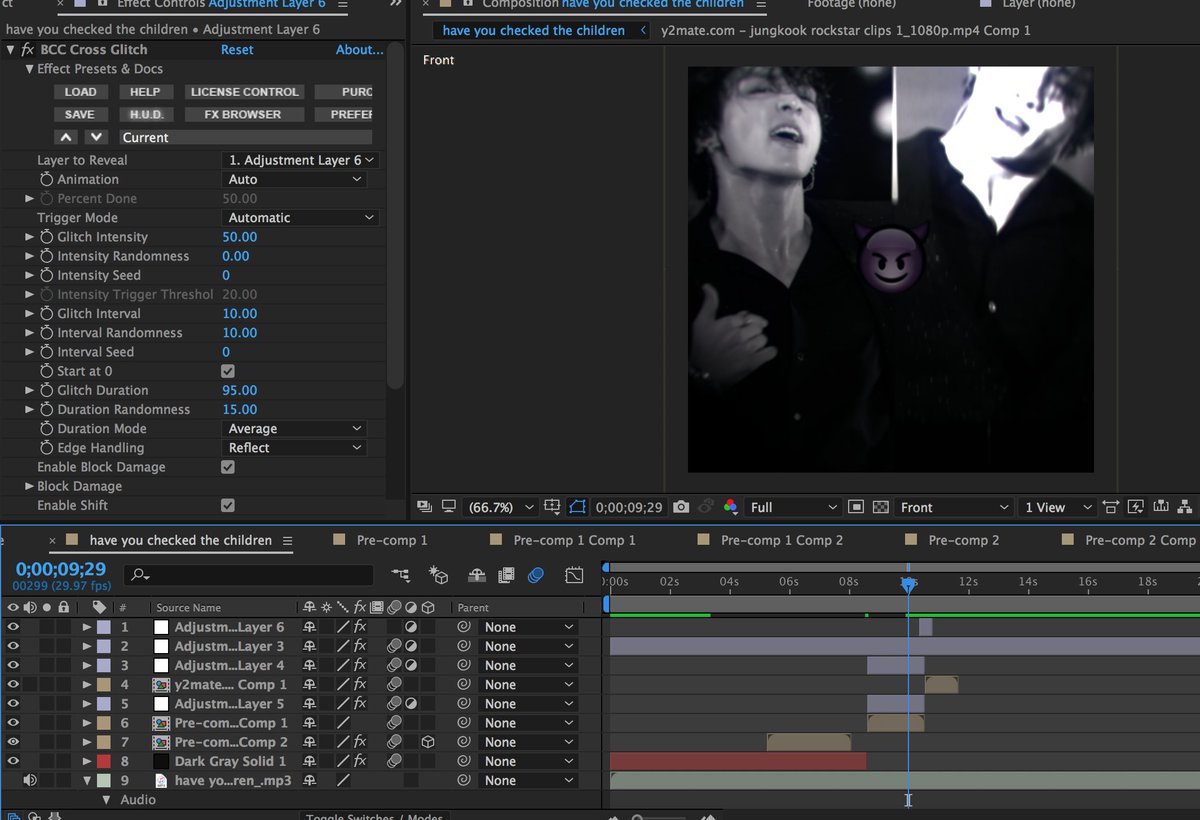This screenshot has height=820, width=1200.
Task: Uncheck Enable Shift checkbox
Action: point(228,505)
